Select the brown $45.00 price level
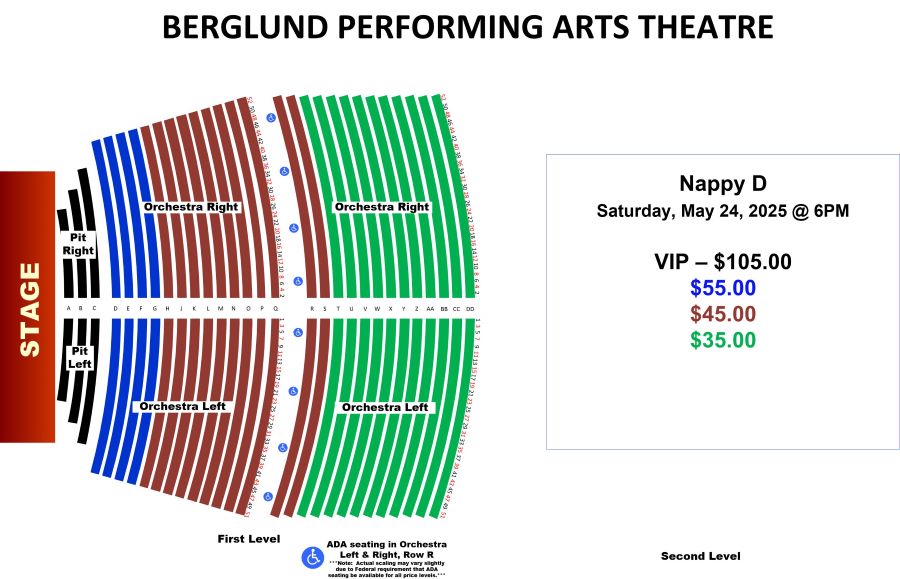The height and width of the screenshot is (579, 900). coord(722,314)
